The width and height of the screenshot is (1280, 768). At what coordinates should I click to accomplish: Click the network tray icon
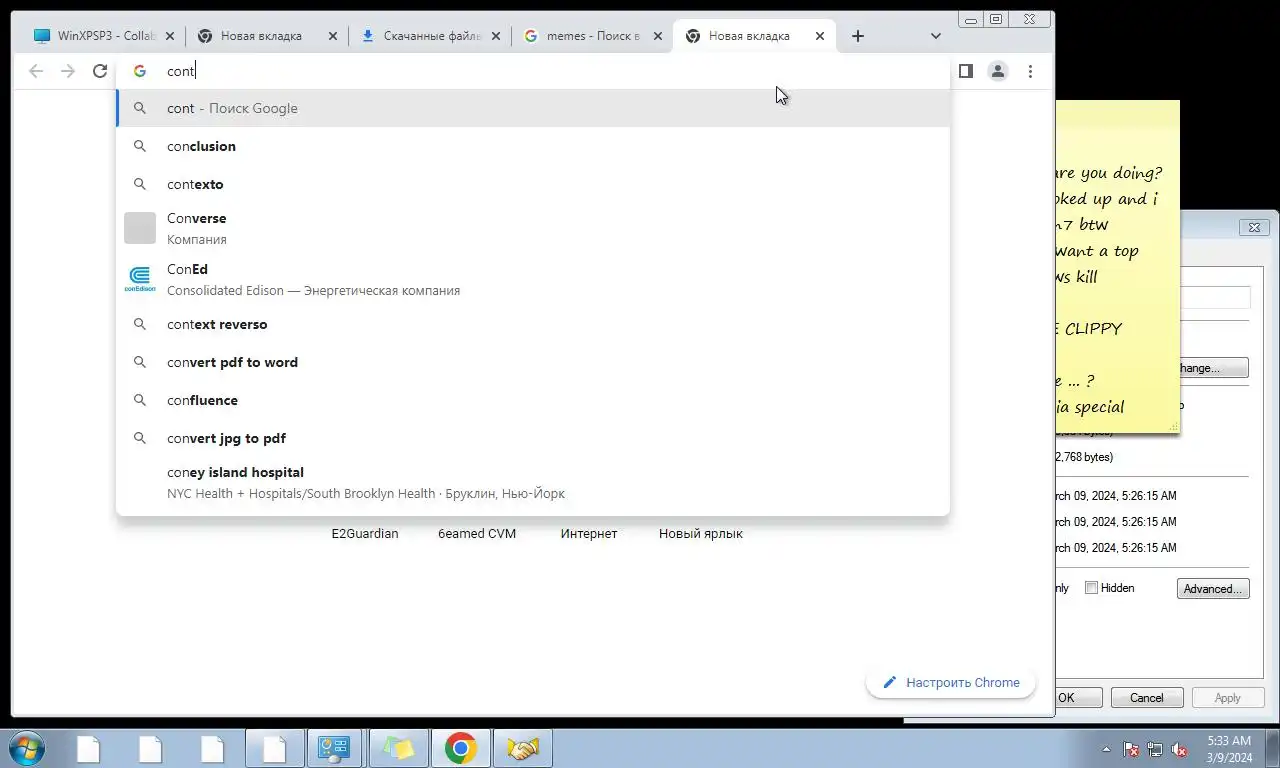click(x=1155, y=749)
